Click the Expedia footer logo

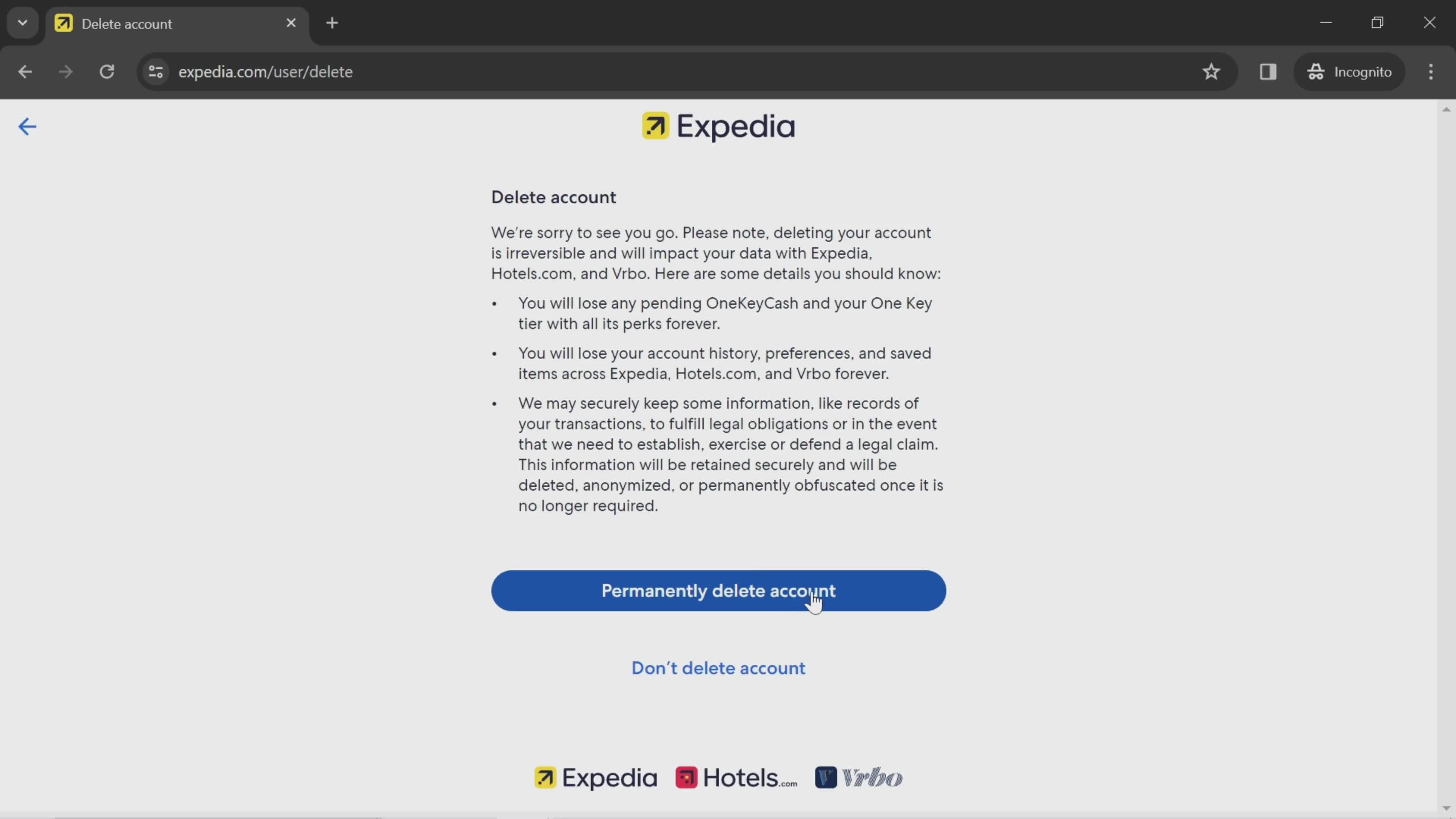coord(596,778)
